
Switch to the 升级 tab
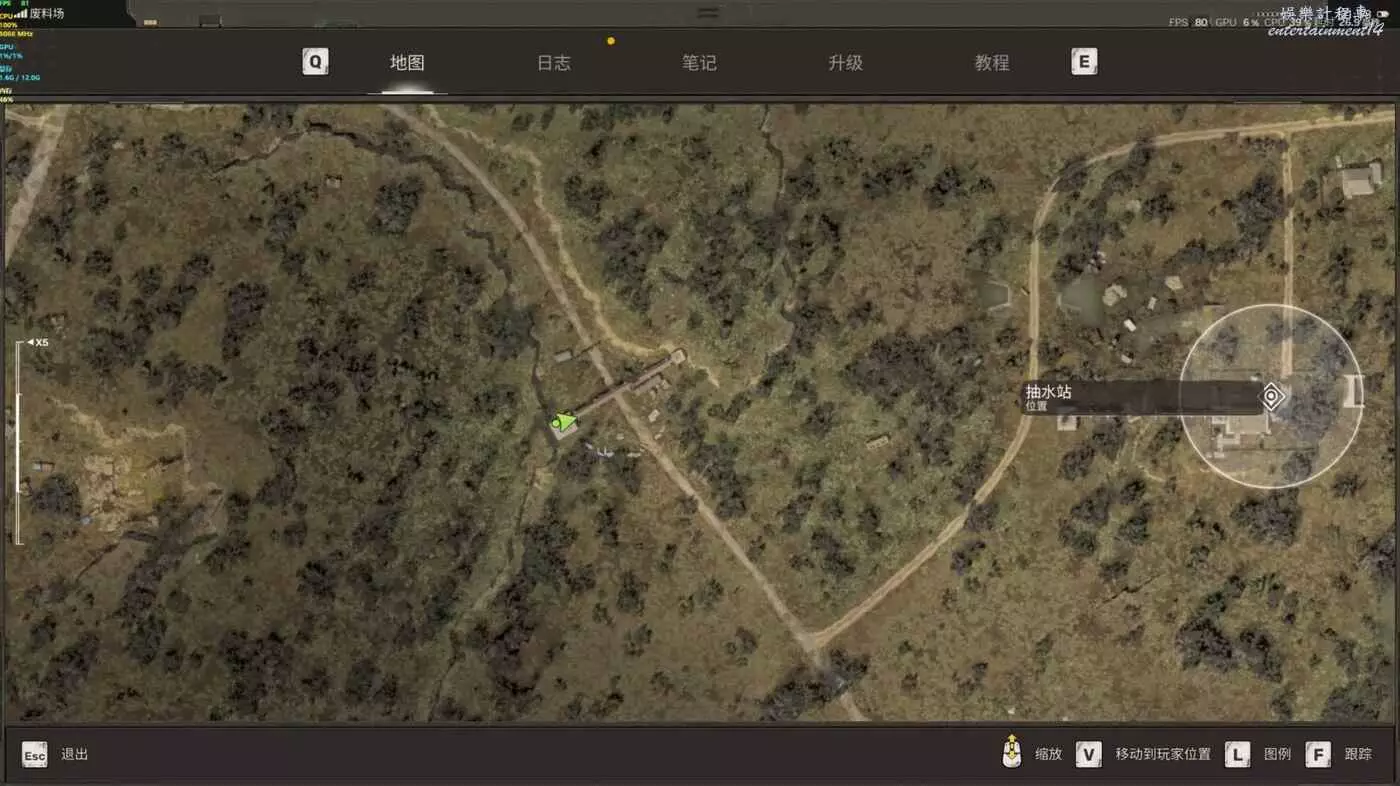click(x=845, y=62)
